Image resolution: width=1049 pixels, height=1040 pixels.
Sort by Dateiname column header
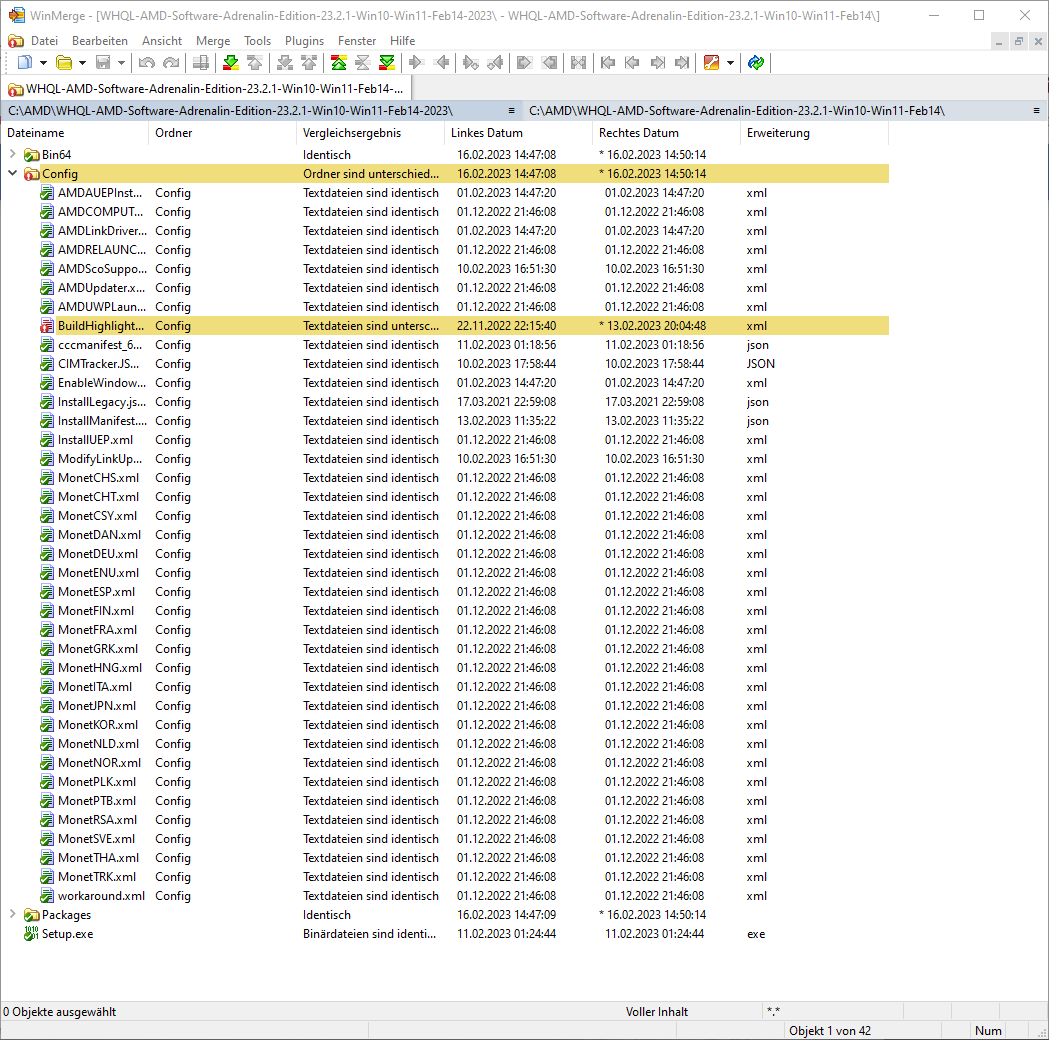pyautogui.click(x=74, y=133)
